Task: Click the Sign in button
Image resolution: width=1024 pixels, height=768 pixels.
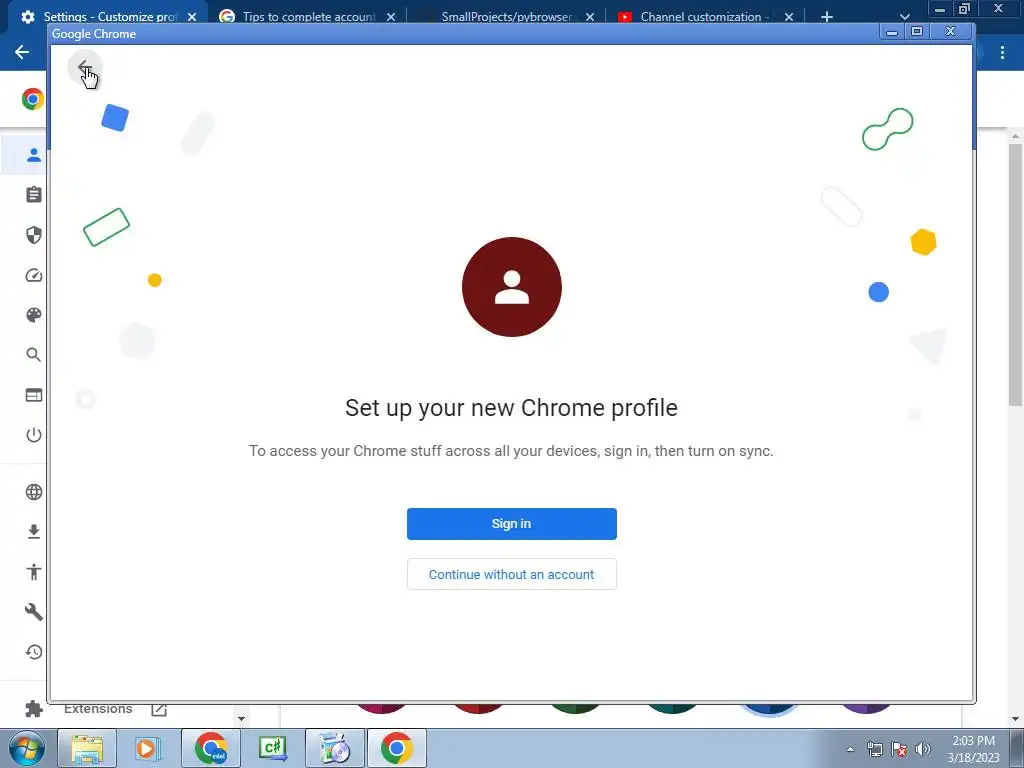Action: click(x=511, y=524)
